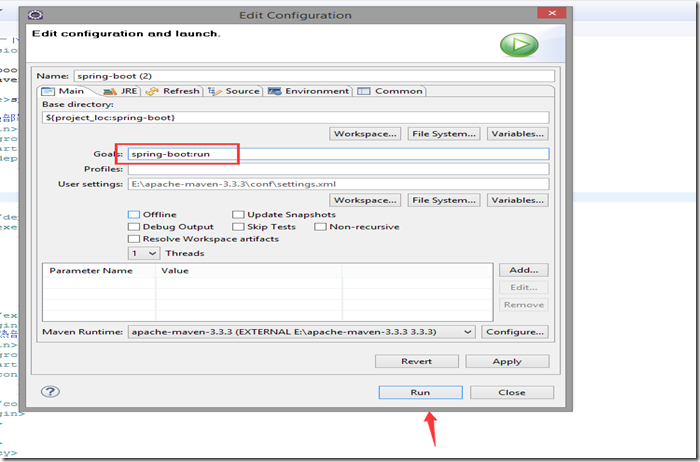Toggle Debug Output checkbox
Screen dimensions: 700x462
tap(134, 227)
